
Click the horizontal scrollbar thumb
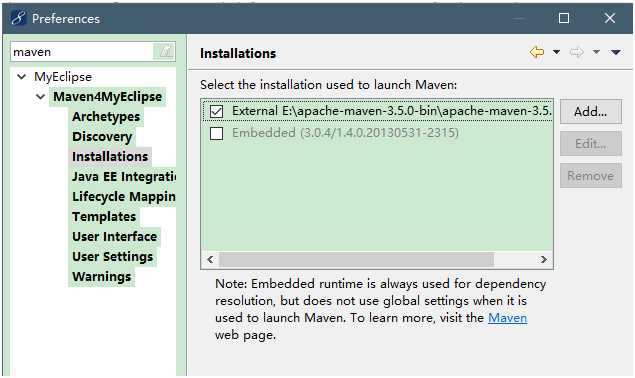click(x=356, y=259)
